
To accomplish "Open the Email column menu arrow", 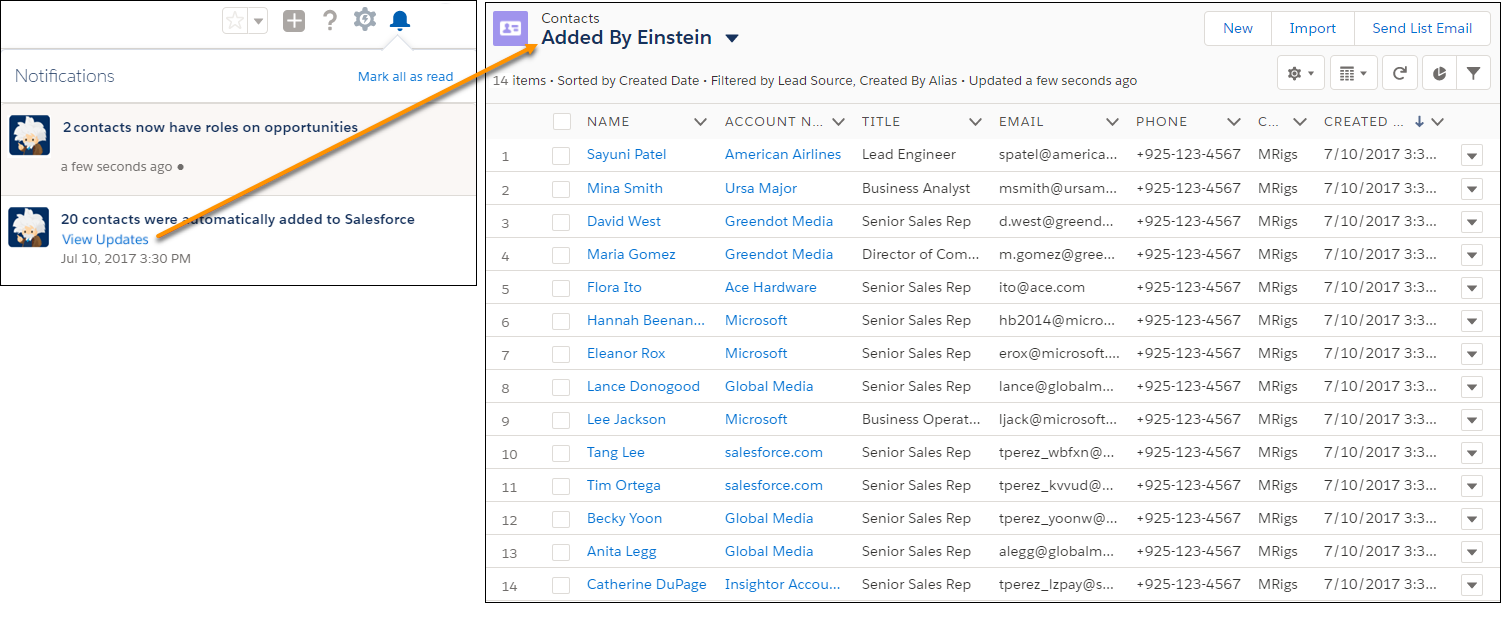I will point(1112,122).
